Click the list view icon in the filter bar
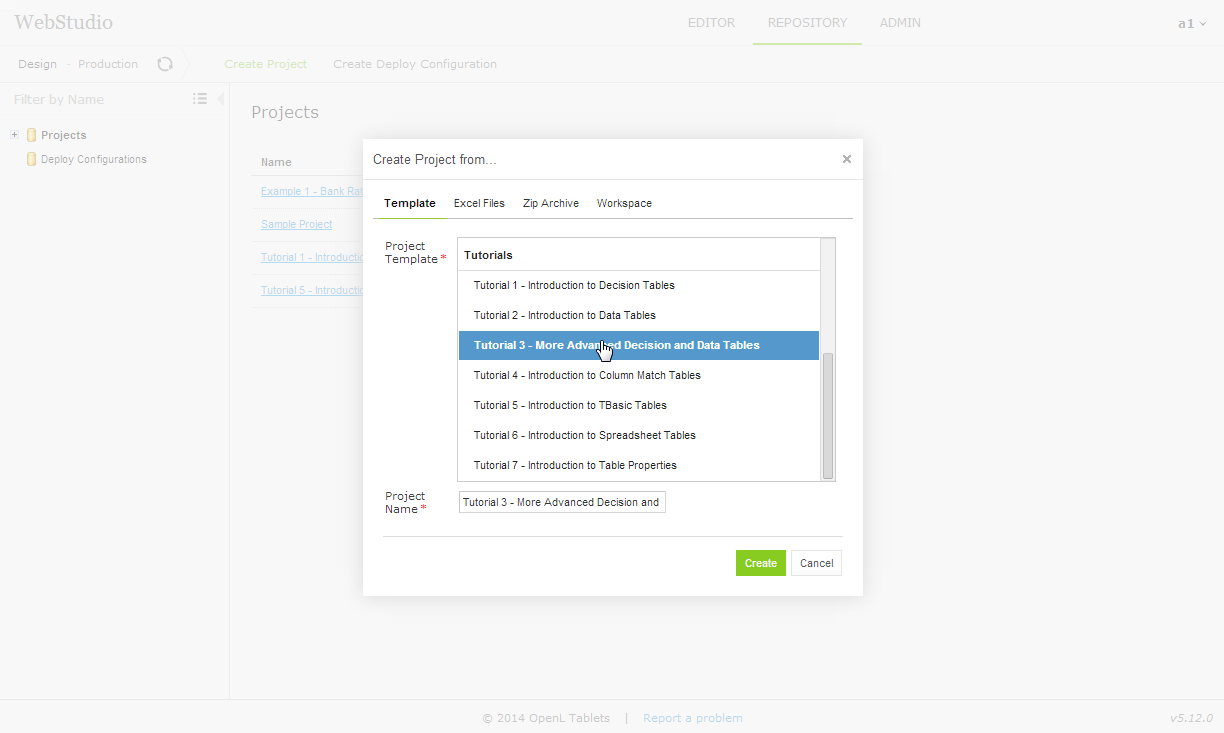Image resolution: width=1224 pixels, height=733 pixels. [199, 98]
